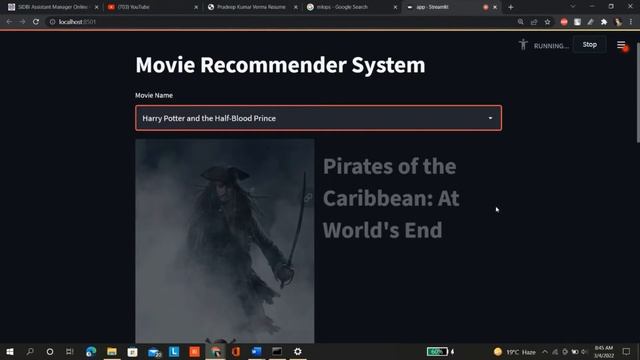The height and width of the screenshot is (360, 640).
Task: Open Word from the taskbar
Action: pyautogui.click(x=256, y=351)
